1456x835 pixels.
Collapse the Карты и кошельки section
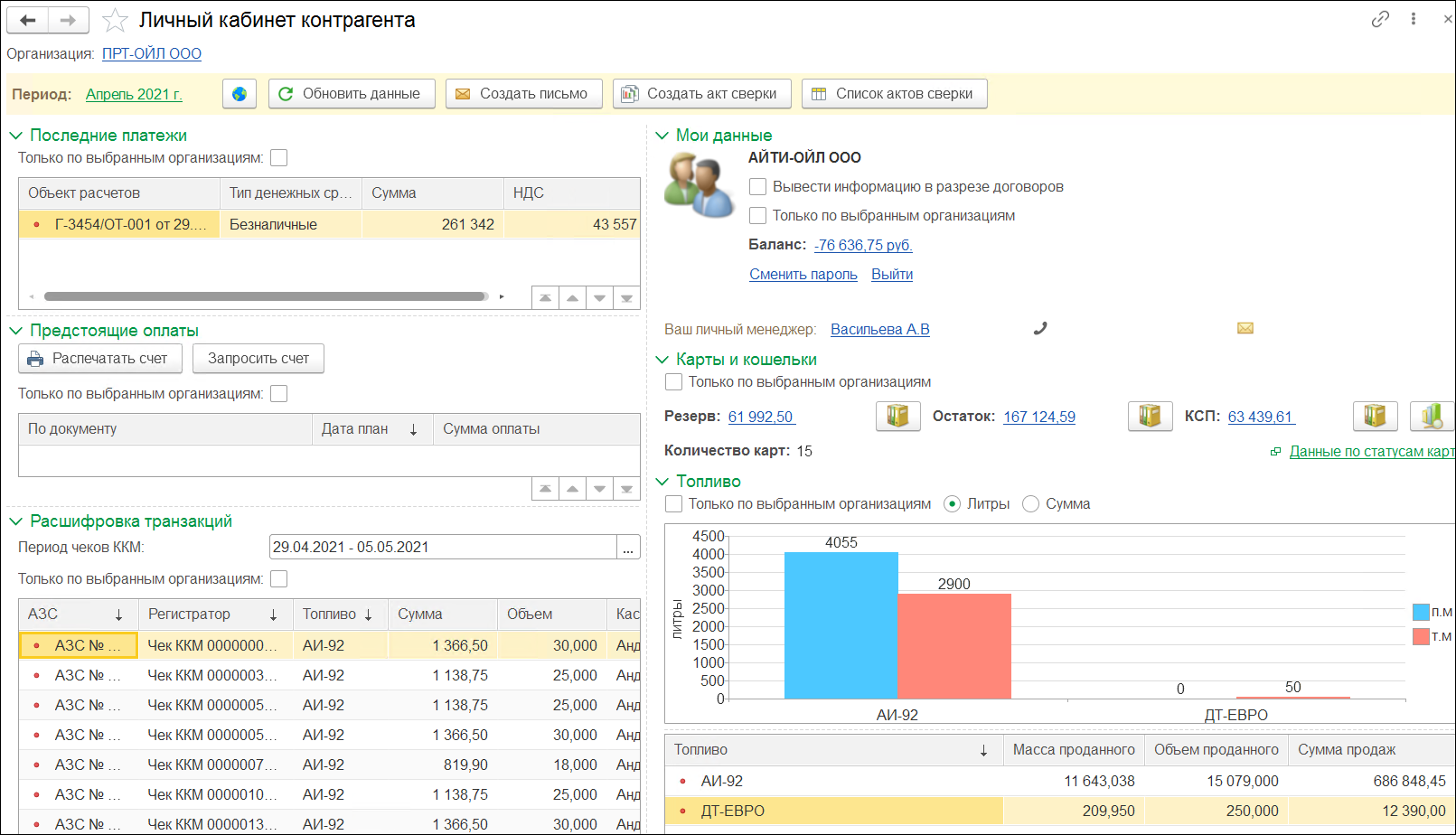662,360
